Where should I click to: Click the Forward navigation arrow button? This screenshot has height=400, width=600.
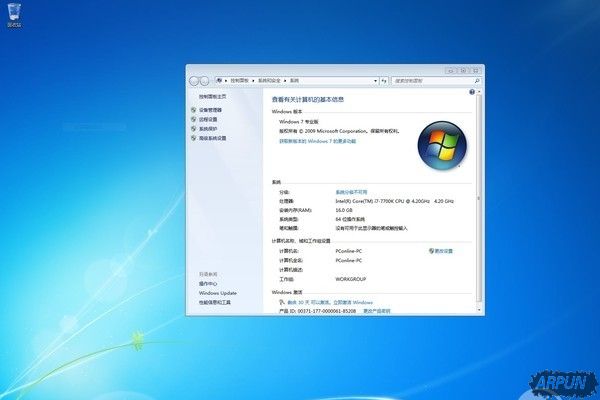[x=205, y=81]
